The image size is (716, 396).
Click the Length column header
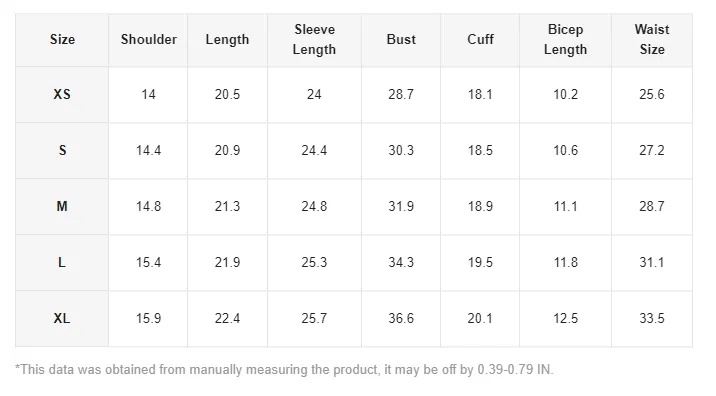(227, 40)
